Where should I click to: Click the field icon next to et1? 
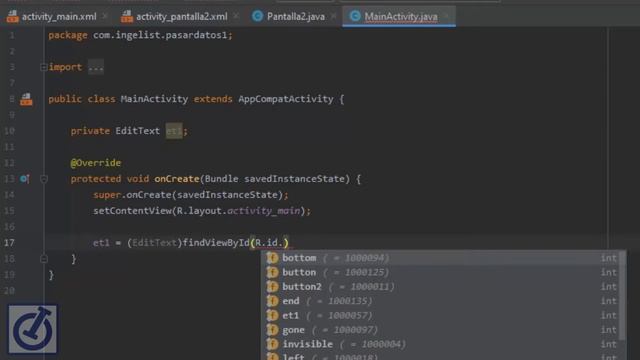272,316
